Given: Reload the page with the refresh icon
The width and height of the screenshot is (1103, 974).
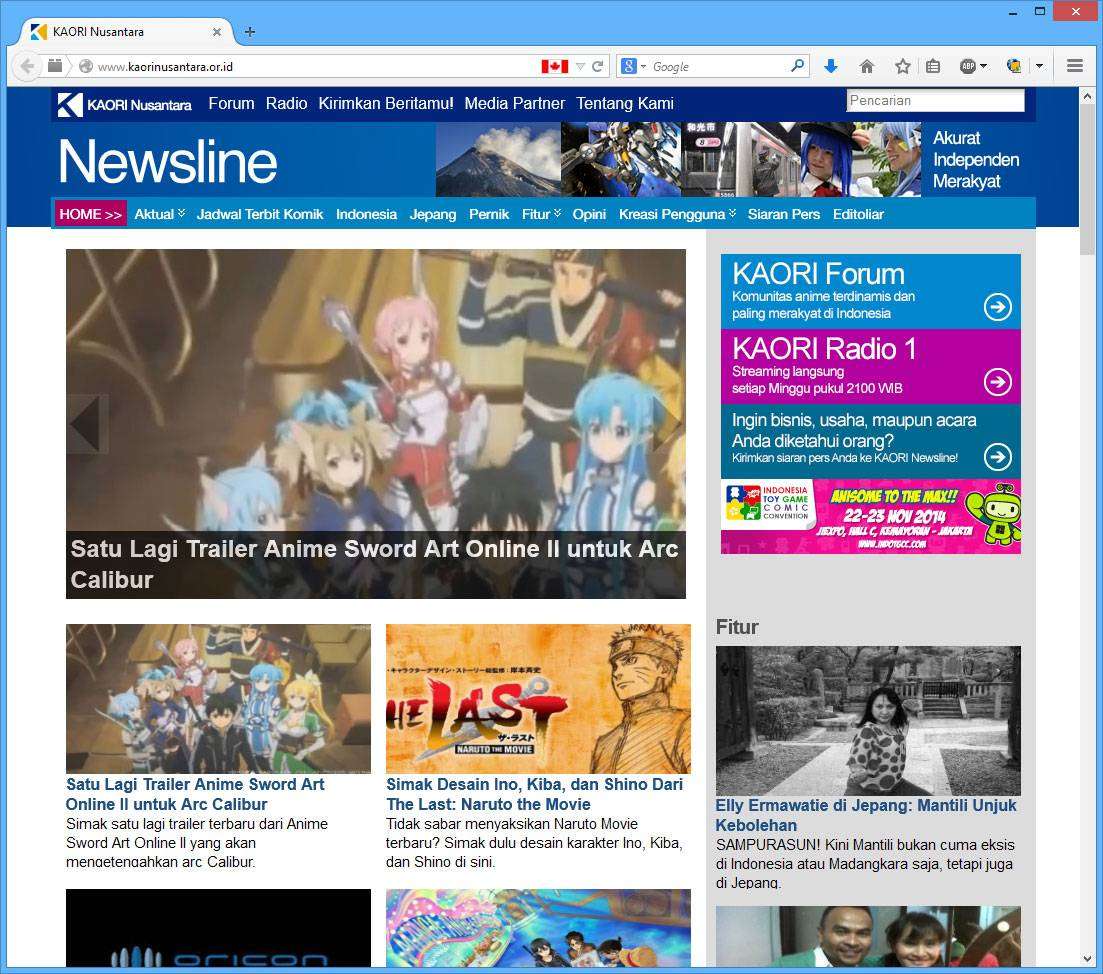Looking at the screenshot, I should pos(598,66).
